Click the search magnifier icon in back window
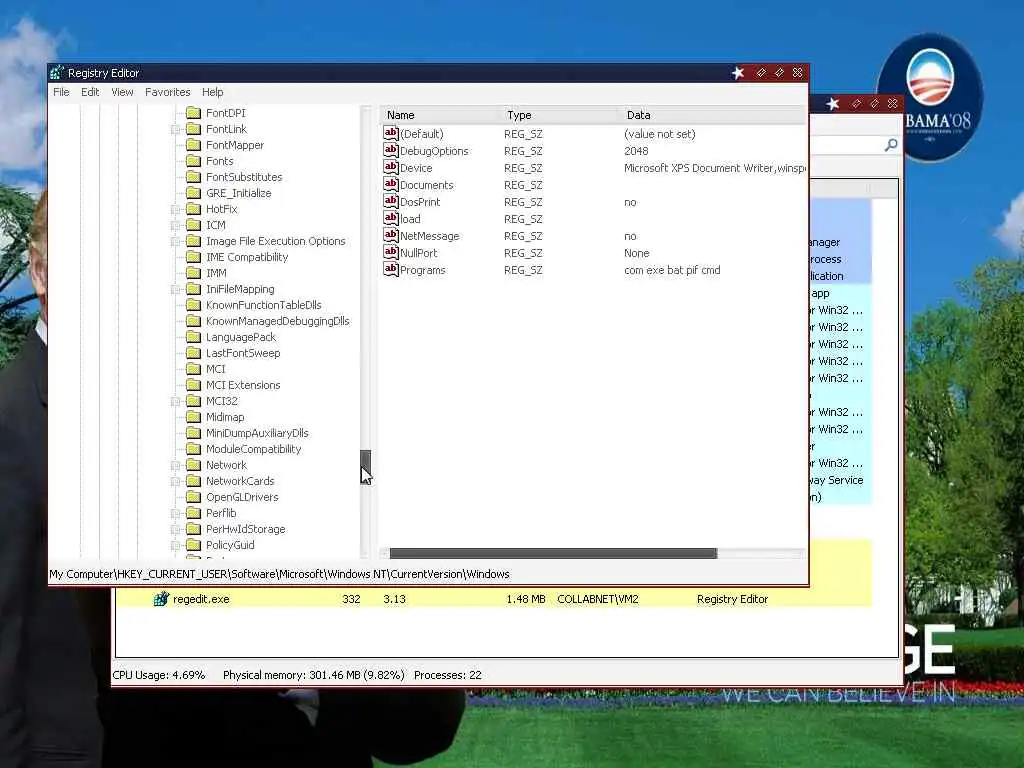The width and height of the screenshot is (1024, 768). click(891, 145)
